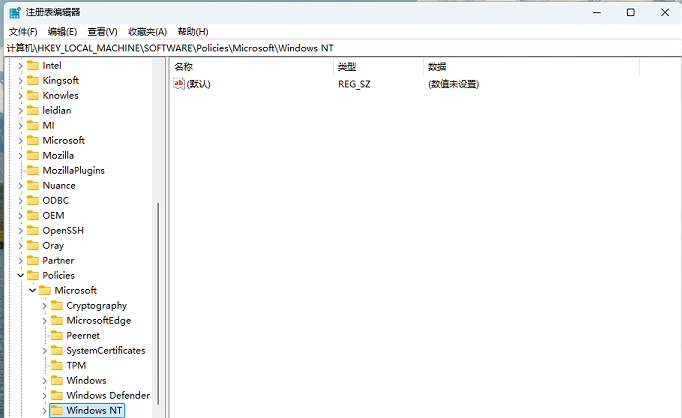Click the tree pane vertical scrollbar
This screenshot has width=682, height=418.
(158, 303)
